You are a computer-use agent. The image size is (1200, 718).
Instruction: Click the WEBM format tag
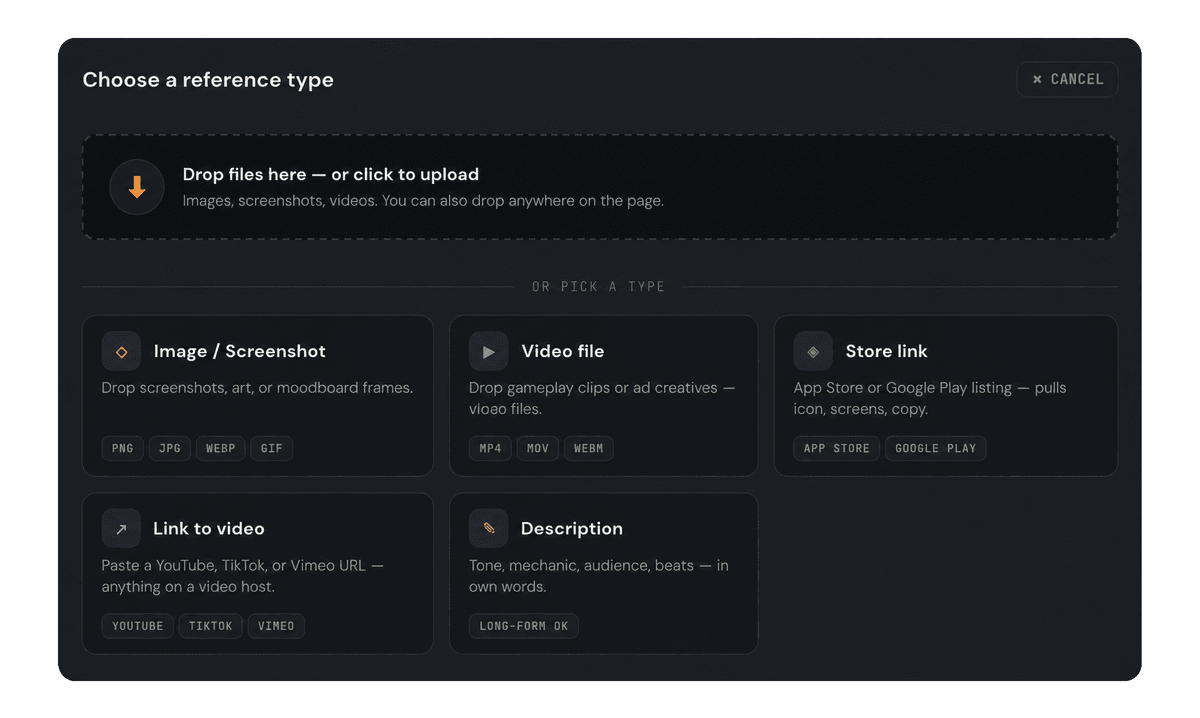(589, 448)
